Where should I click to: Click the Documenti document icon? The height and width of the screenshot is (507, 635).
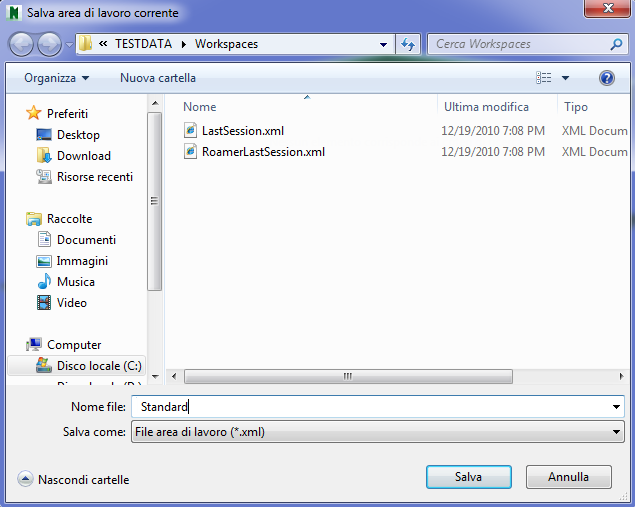(44, 239)
